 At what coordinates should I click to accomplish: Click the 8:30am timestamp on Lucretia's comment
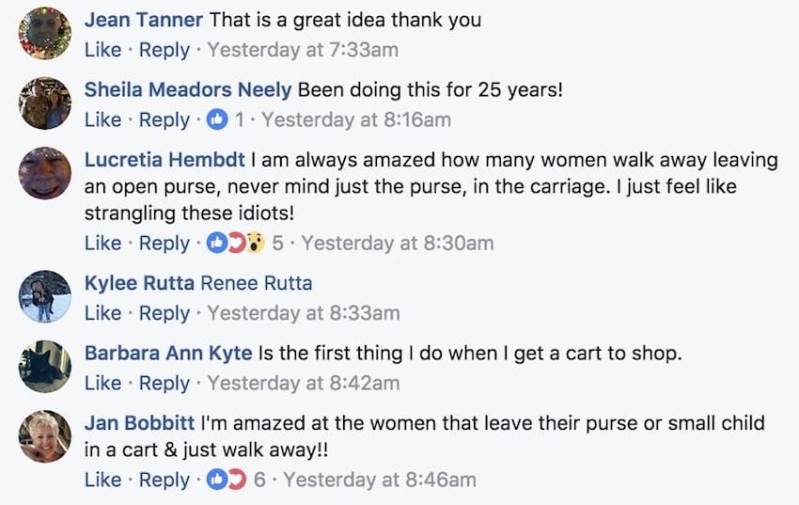pos(397,243)
